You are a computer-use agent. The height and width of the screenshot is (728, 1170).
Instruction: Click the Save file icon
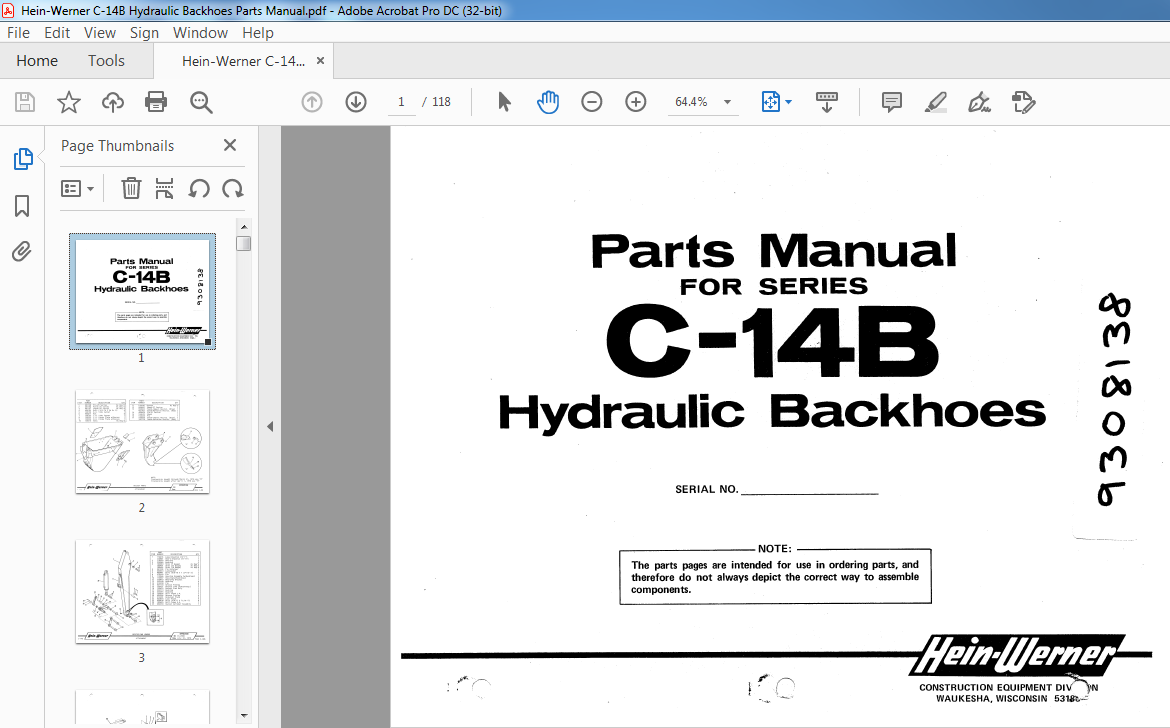click(x=25, y=102)
